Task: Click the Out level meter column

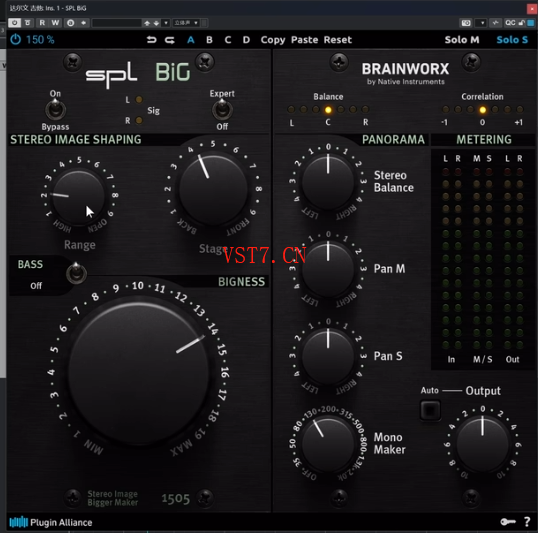Action: [513, 258]
